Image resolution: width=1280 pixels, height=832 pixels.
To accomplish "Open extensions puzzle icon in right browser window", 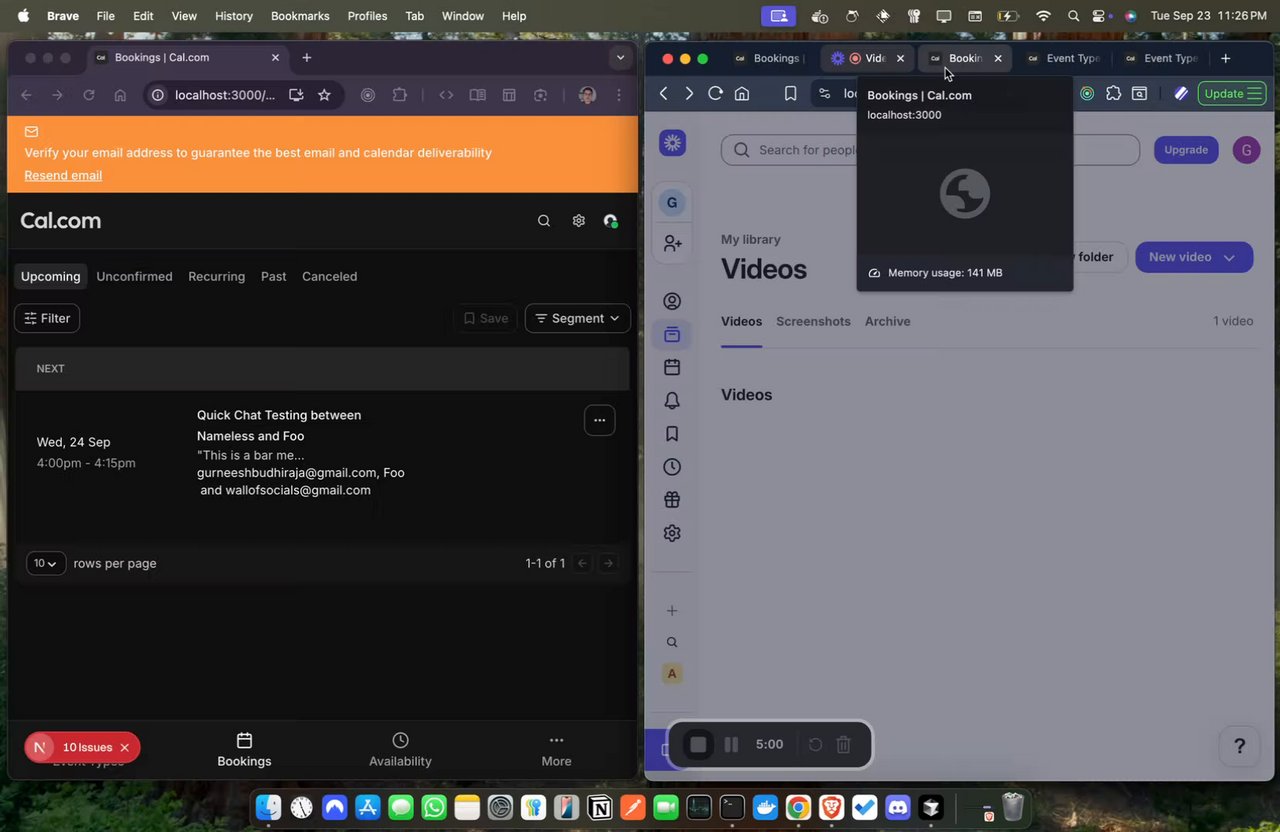I will 1113,93.
